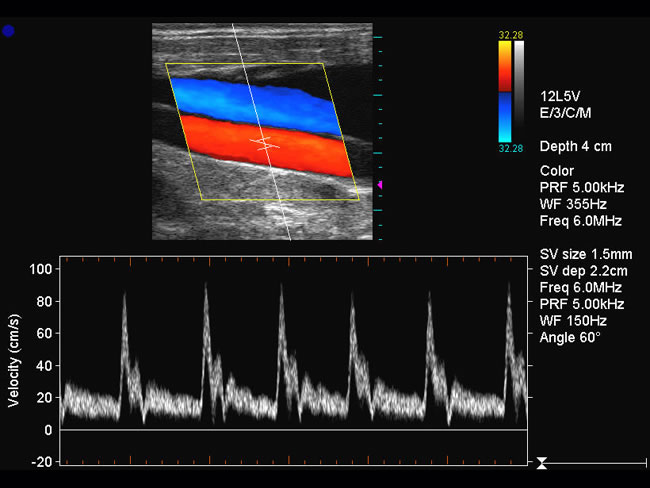
Task: Click the lower 32.28 color scale value
Action: point(510,148)
